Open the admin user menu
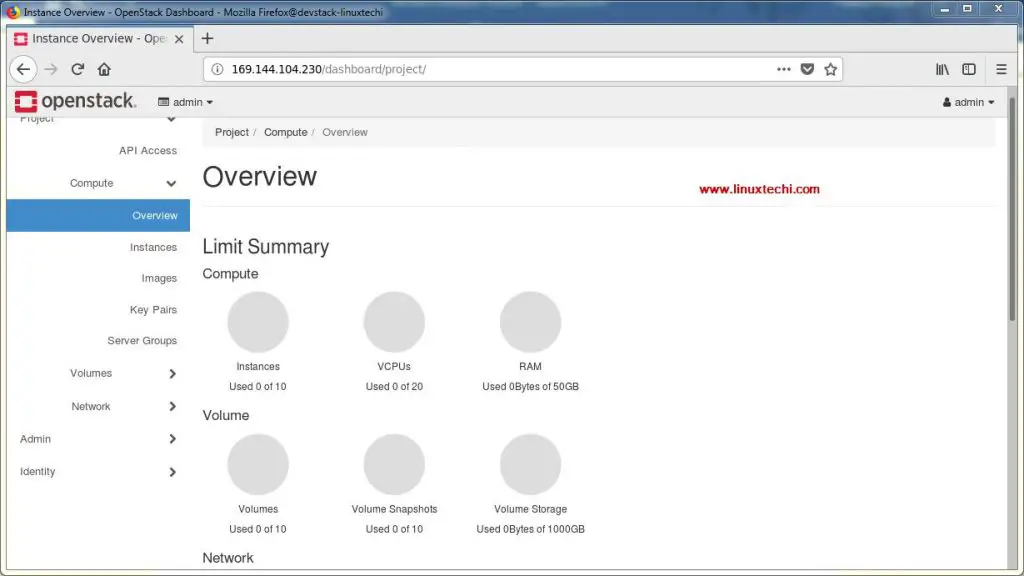 (968, 102)
